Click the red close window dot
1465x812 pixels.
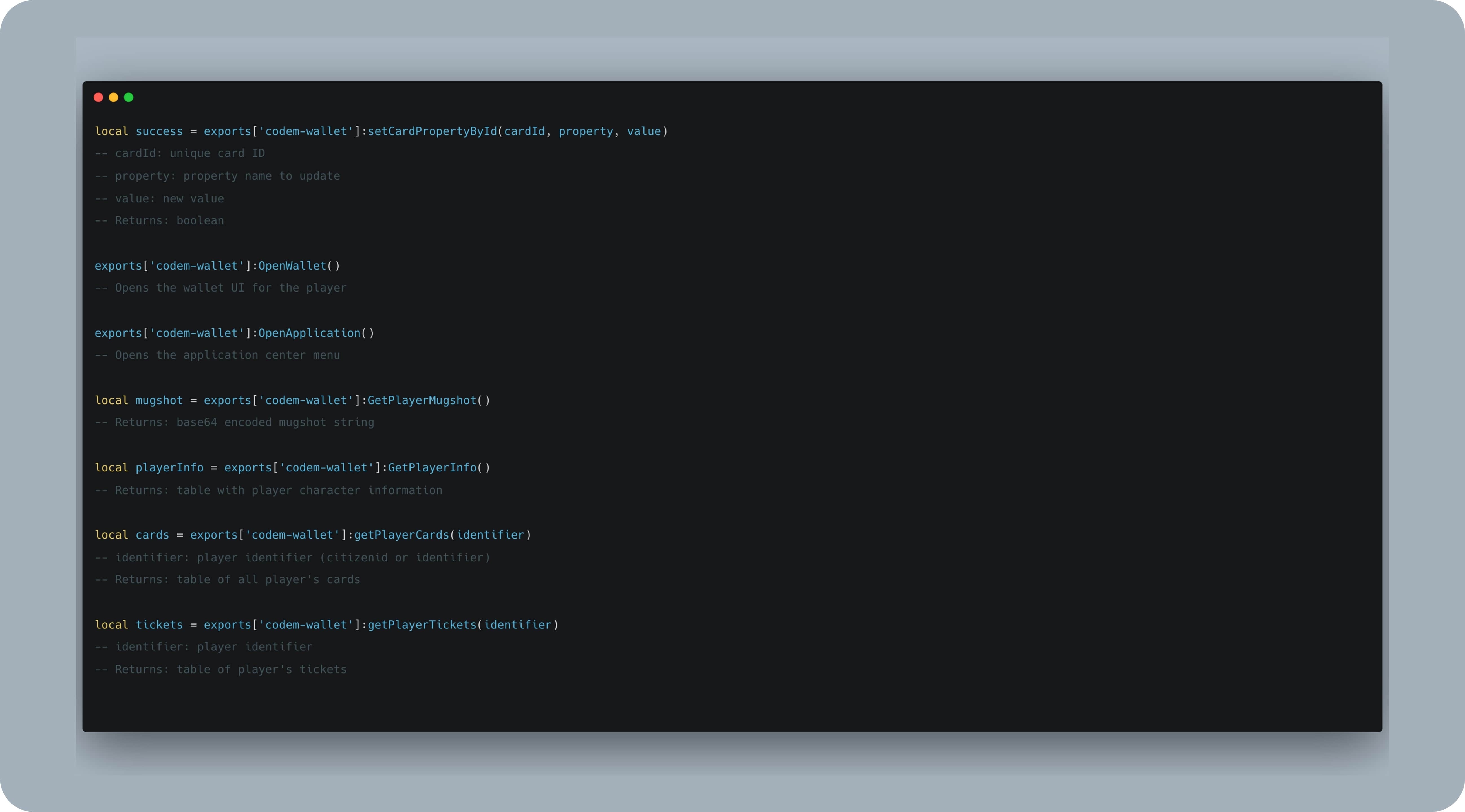[98, 97]
